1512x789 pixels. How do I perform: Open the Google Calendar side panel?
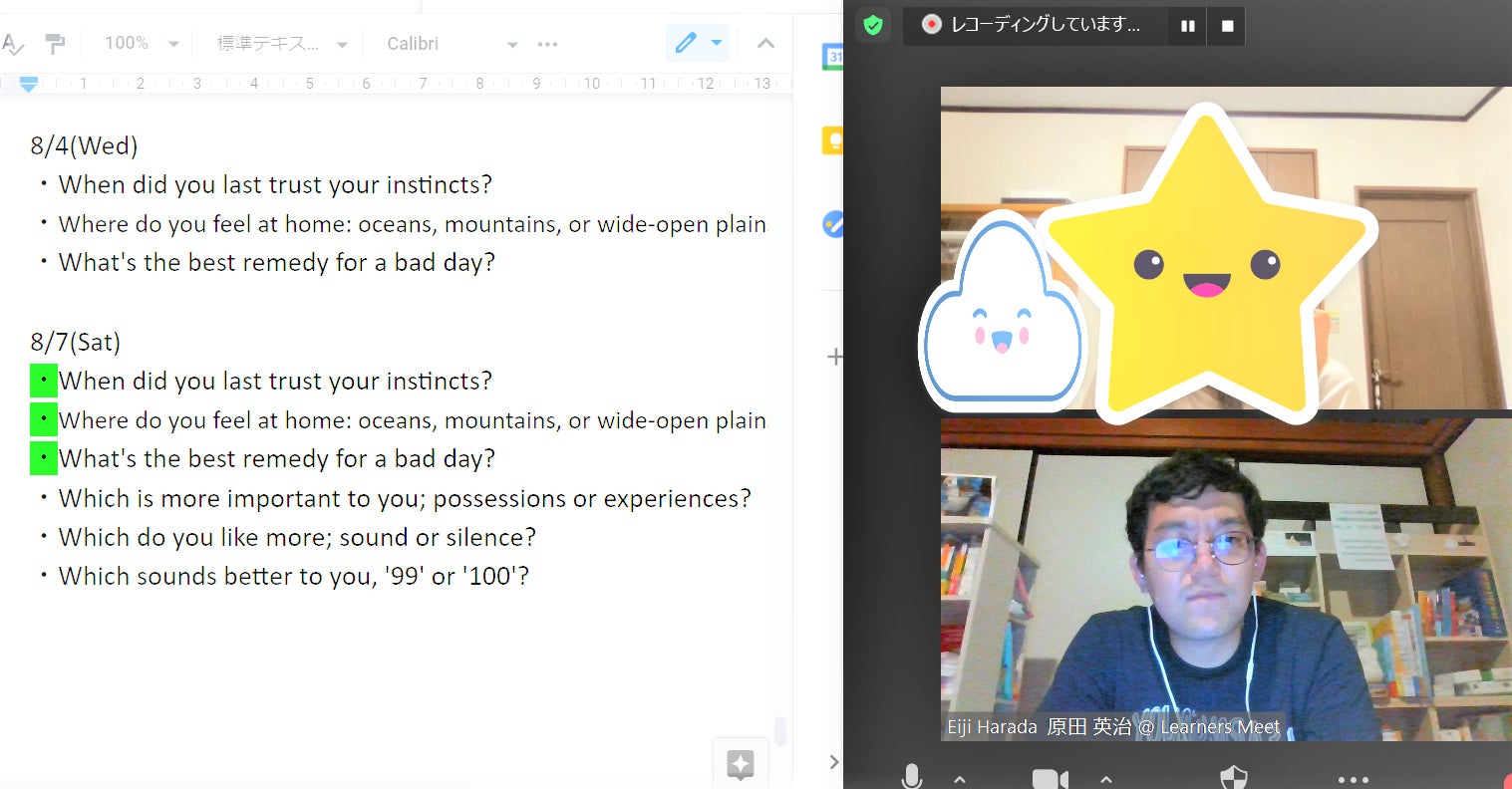point(832,57)
